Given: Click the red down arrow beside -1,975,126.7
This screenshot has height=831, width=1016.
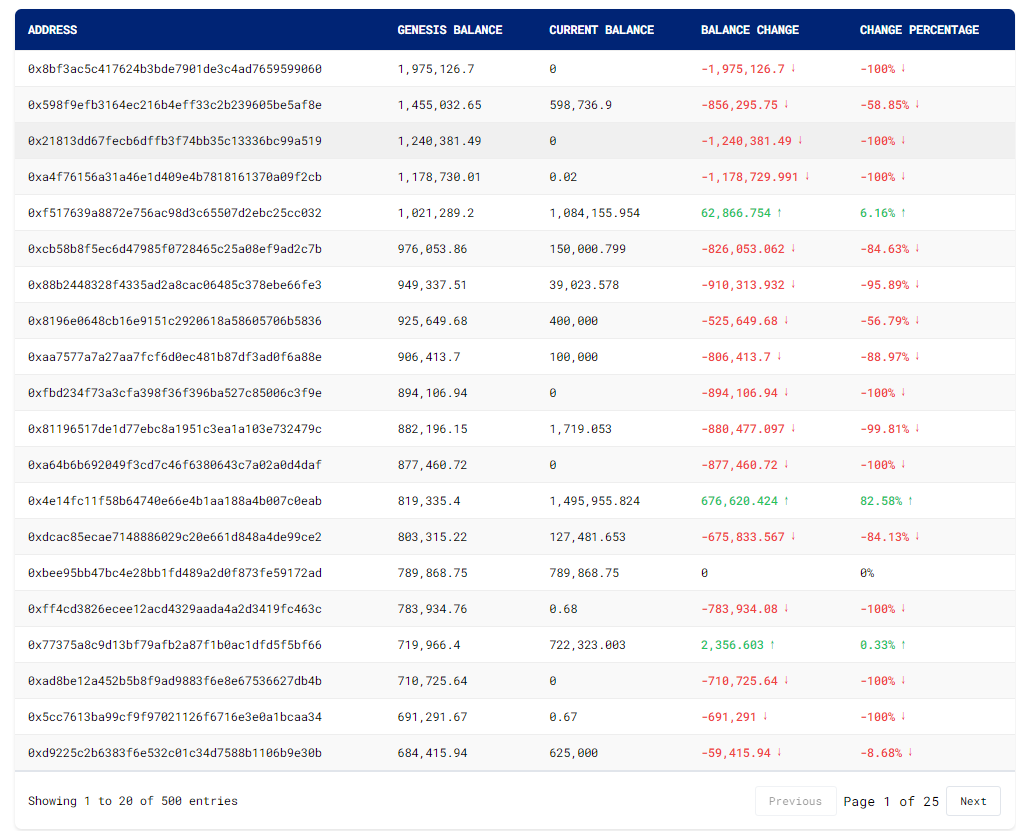Looking at the screenshot, I should click(793, 69).
